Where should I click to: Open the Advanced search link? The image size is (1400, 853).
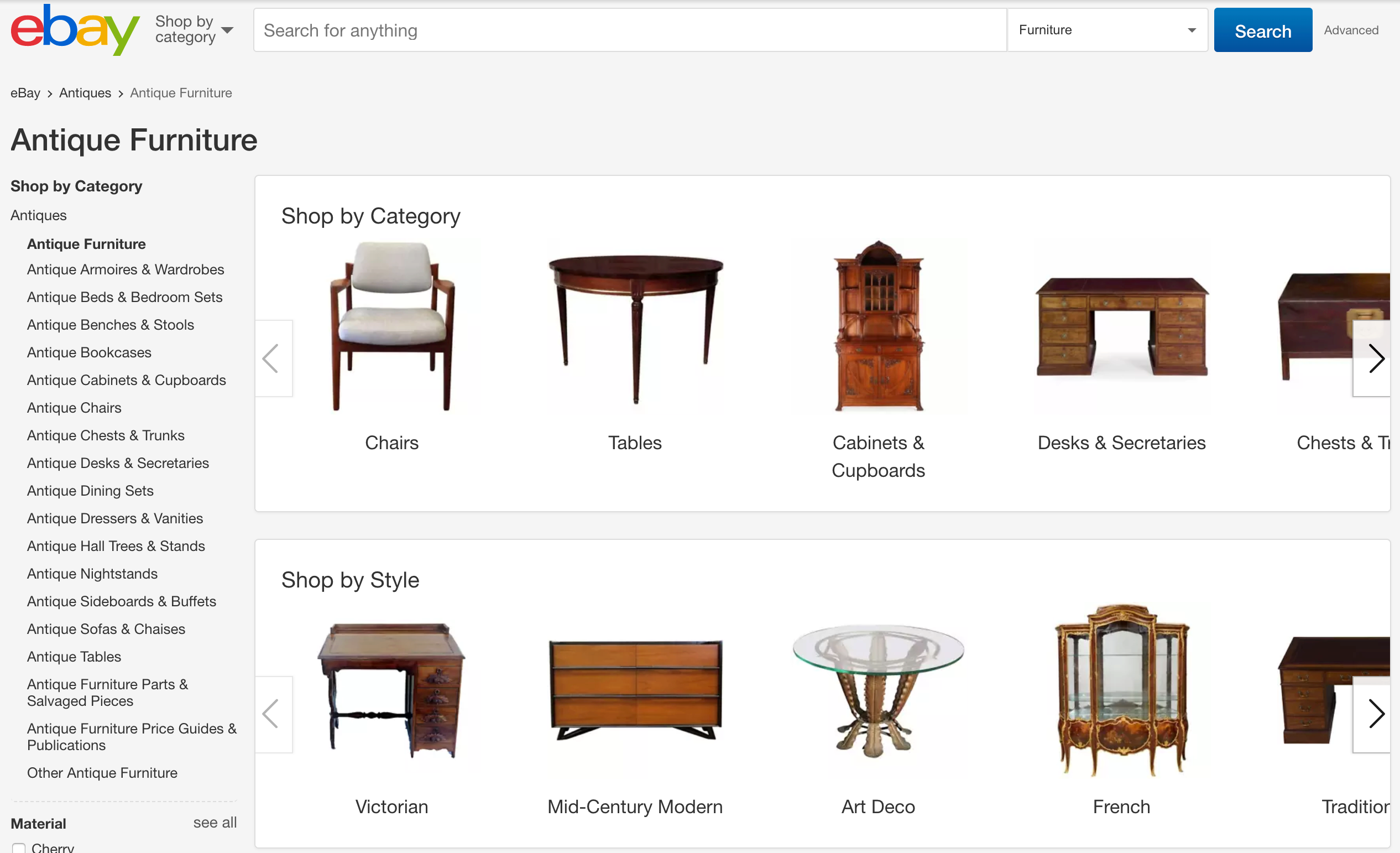1351,30
